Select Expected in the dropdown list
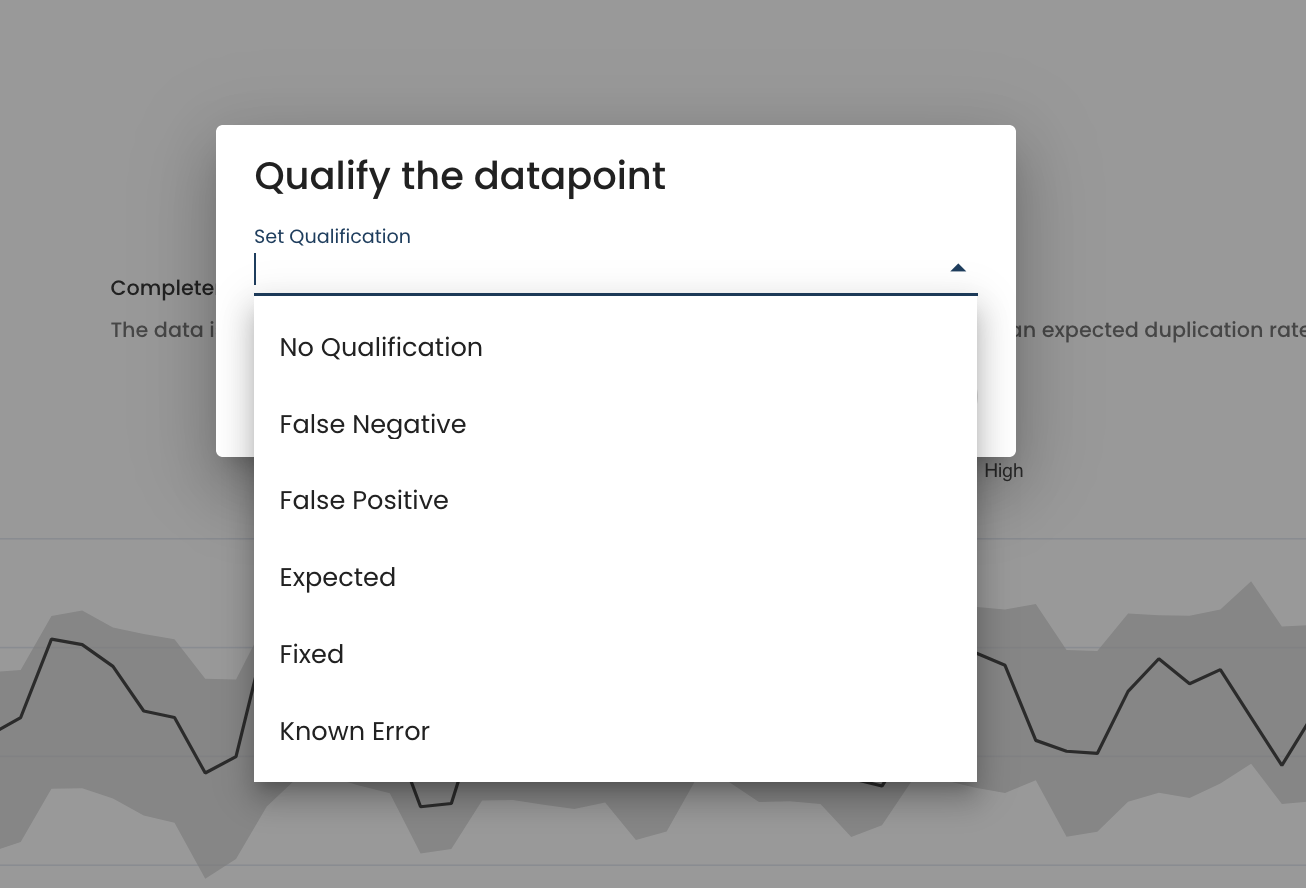The height and width of the screenshot is (888, 1306). point(338,577)
